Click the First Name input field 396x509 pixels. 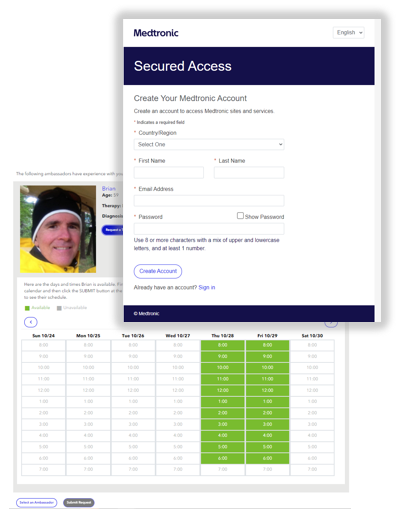coord(169,173)
